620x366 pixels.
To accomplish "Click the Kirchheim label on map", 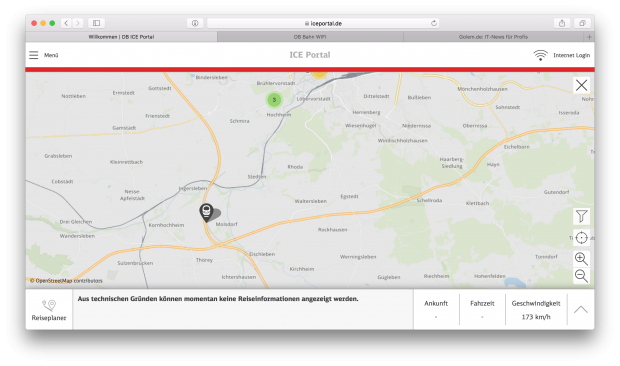I will tap(302, 269).
